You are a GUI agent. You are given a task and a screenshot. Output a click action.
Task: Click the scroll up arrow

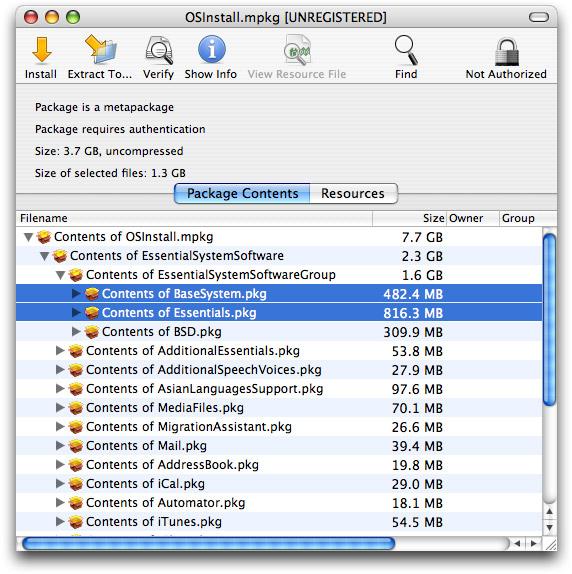549,512
